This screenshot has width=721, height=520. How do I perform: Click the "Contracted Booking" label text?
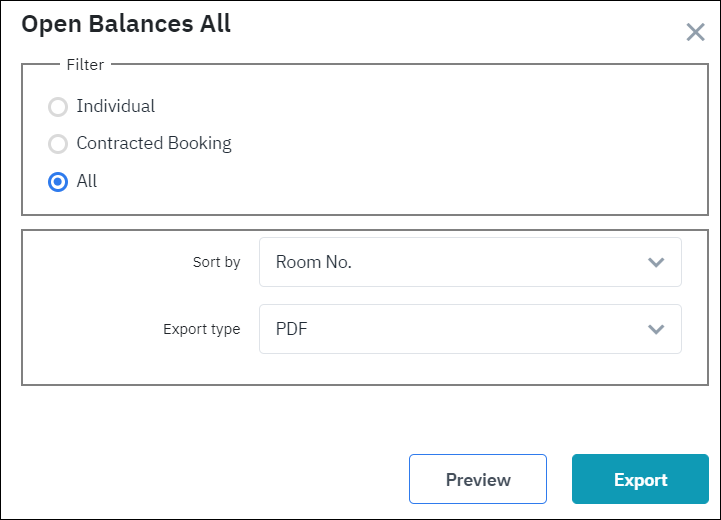[153, 143]
